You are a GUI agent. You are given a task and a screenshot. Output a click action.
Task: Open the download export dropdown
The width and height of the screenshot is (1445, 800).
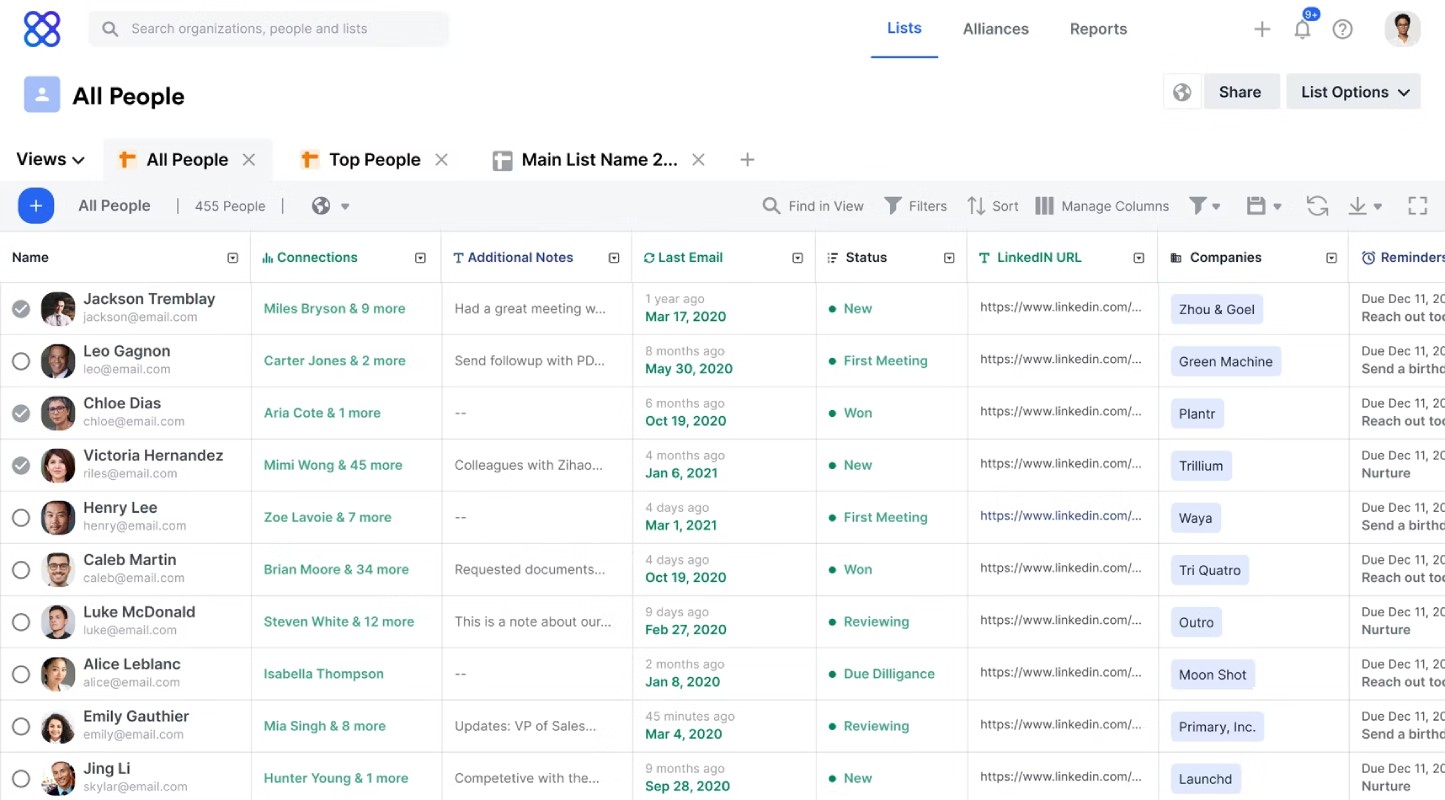(1365, 206)
